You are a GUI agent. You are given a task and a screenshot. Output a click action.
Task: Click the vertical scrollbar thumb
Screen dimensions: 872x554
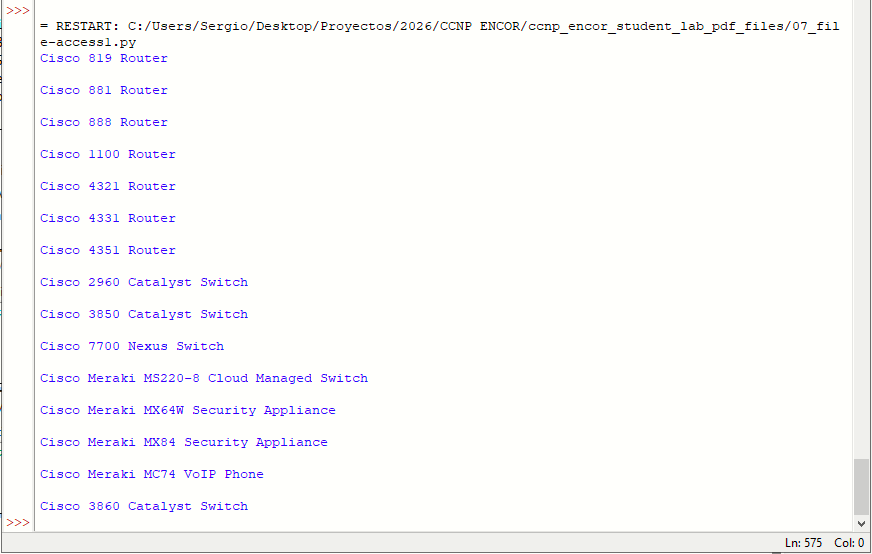click(x=861, y=487)
